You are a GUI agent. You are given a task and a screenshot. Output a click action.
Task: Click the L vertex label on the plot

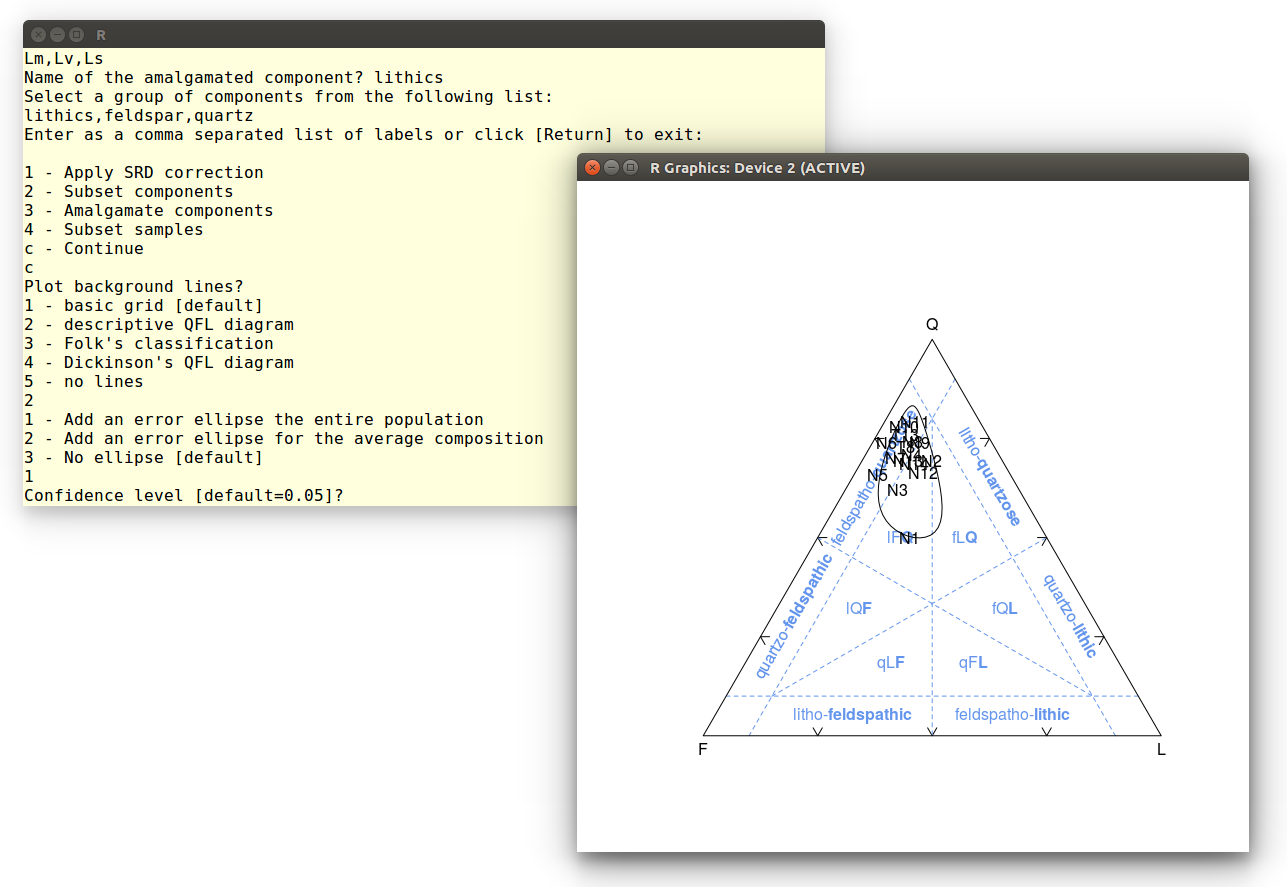1161,749
